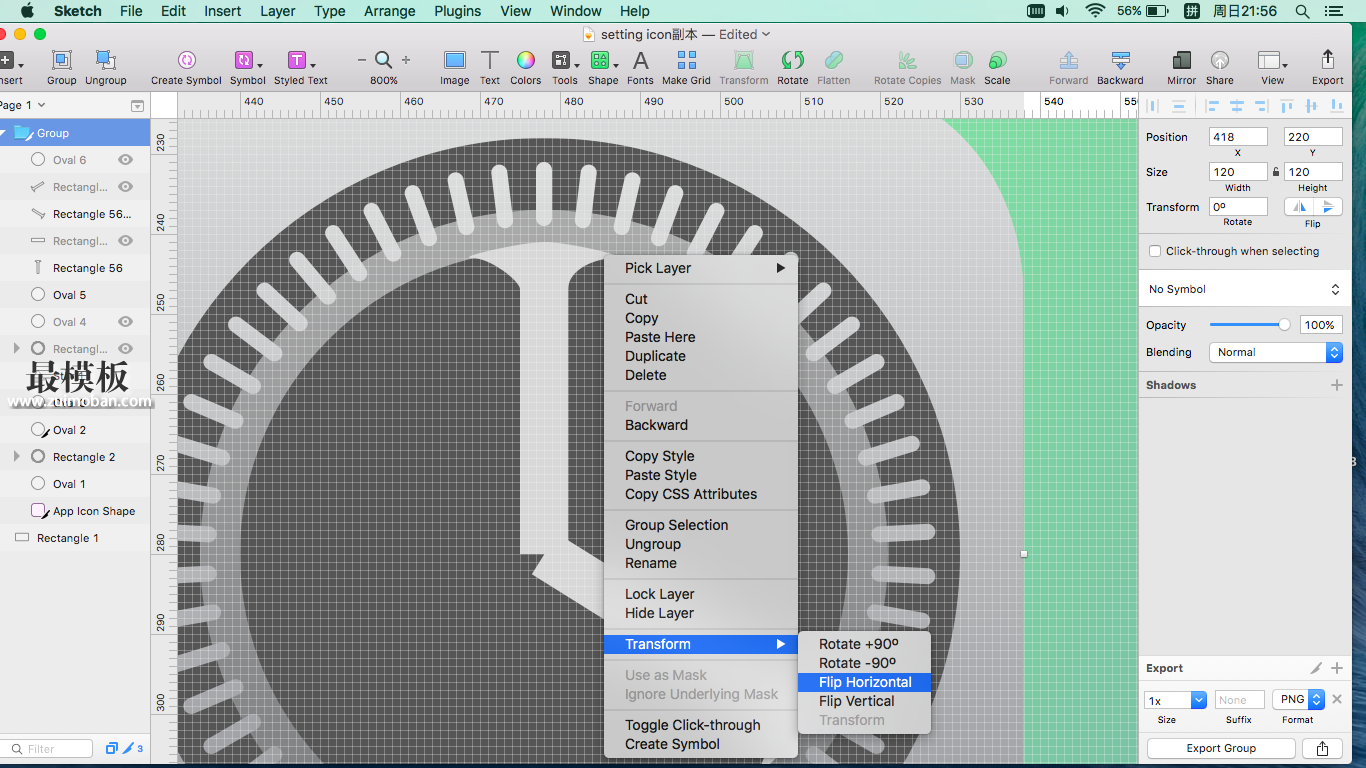
Task: Toggle visibility of Oval 6 layer
Action: coord(125,160)
